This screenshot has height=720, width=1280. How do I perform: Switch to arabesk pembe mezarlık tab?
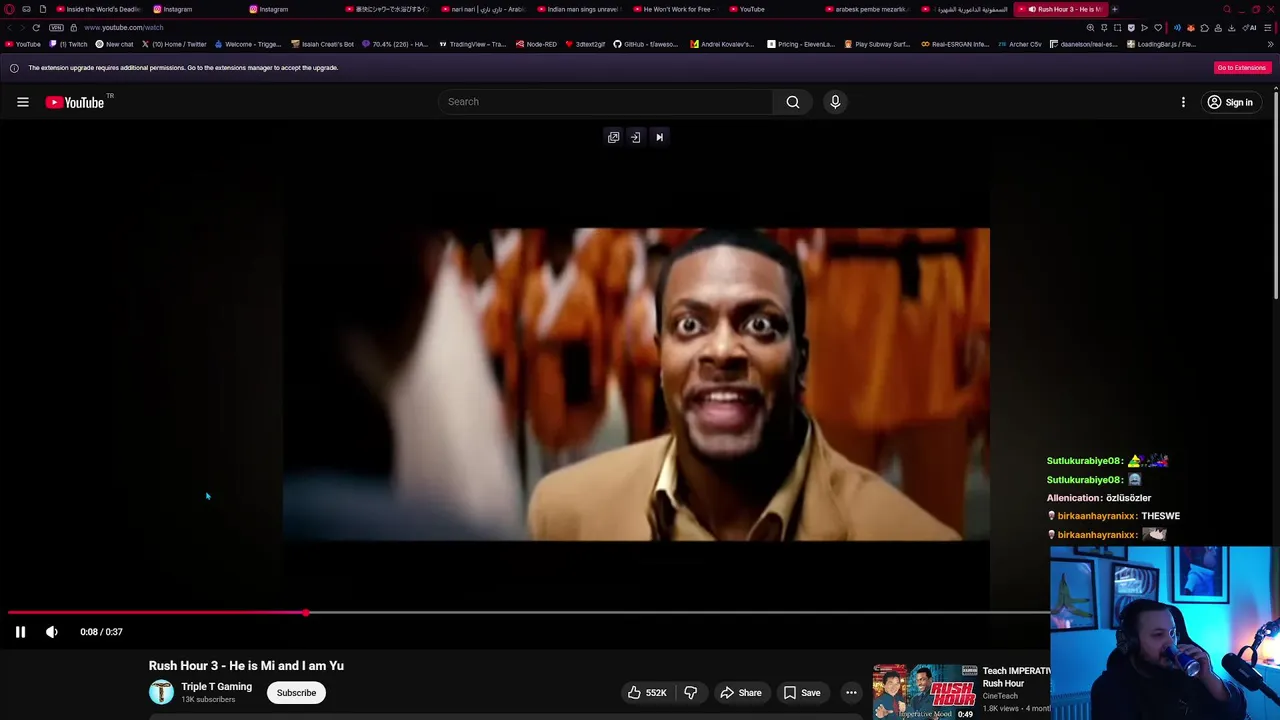click(x=867, y=9)
